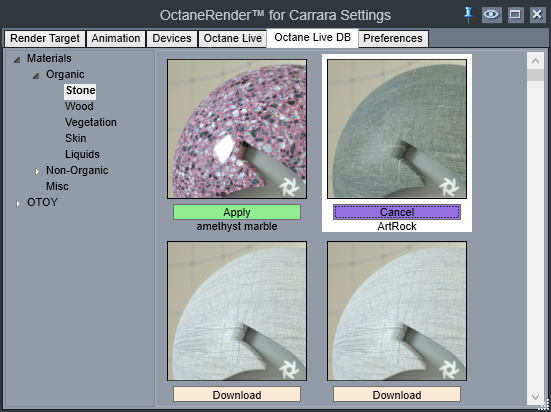Download the bottom-left white stone material
This screenshot has height=412, width=551.
tap(237, 394)
